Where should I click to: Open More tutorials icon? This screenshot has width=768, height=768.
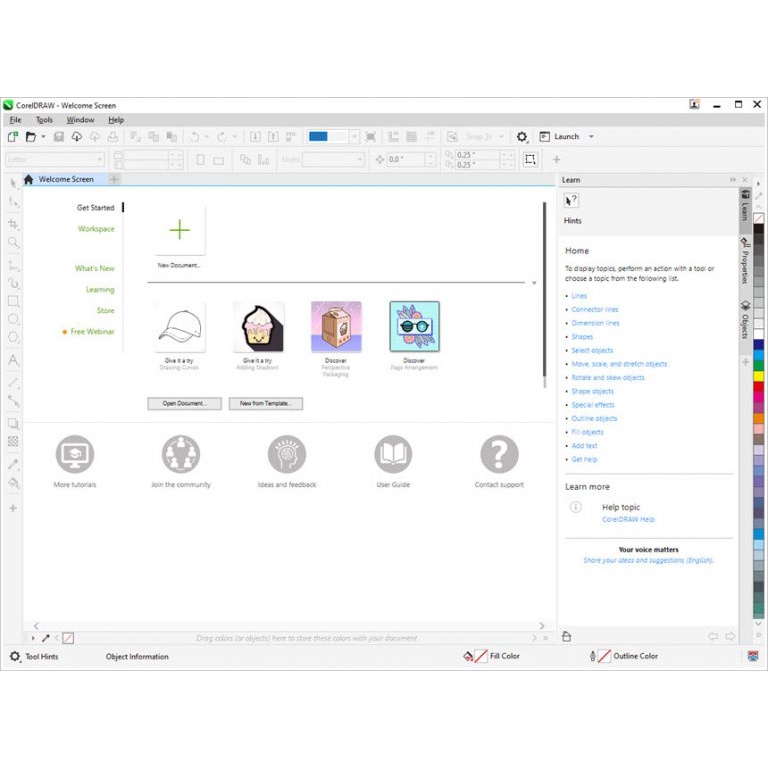pyautogui.click(x=75, y=455)
